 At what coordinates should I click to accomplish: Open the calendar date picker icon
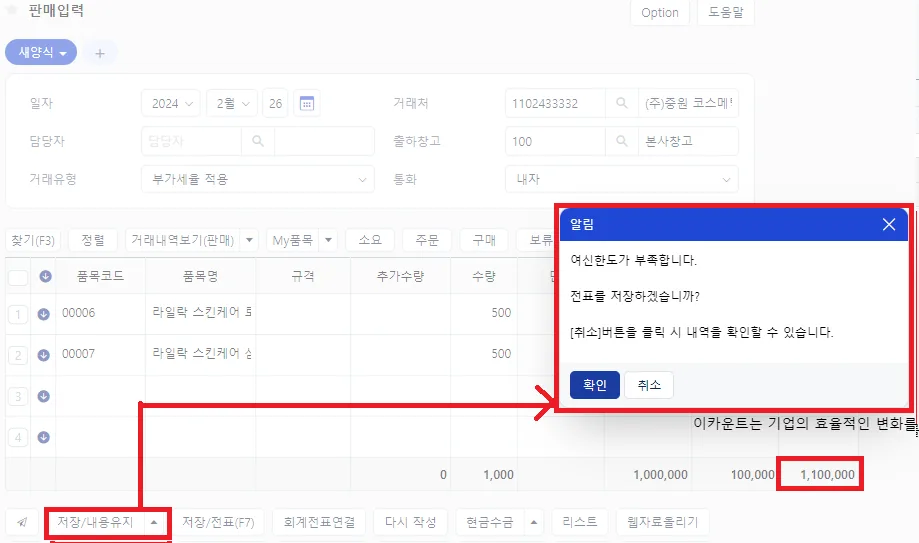[x=307, y=104]
